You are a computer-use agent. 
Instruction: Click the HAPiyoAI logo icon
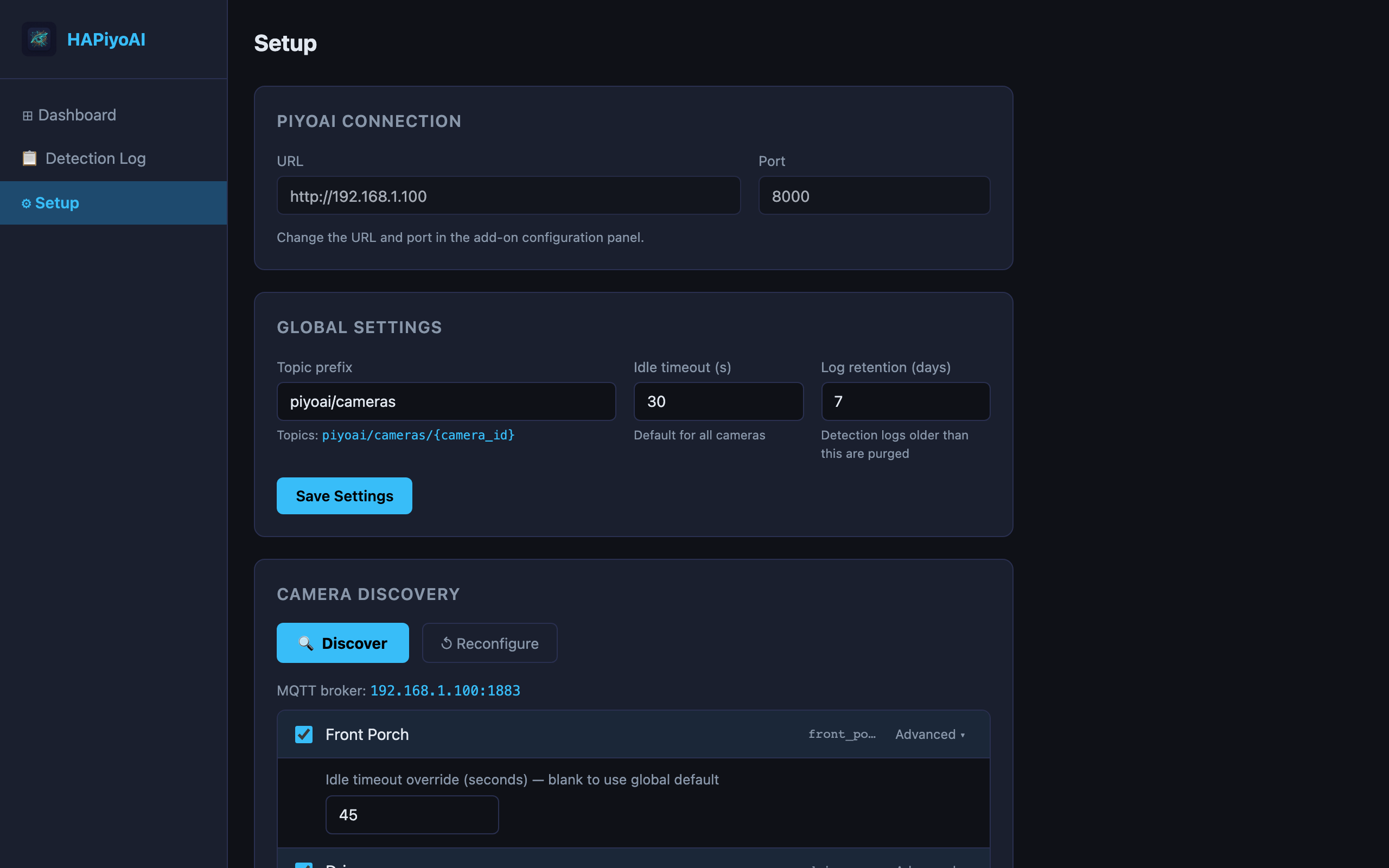pyautogui.click(x=39, y=39)
